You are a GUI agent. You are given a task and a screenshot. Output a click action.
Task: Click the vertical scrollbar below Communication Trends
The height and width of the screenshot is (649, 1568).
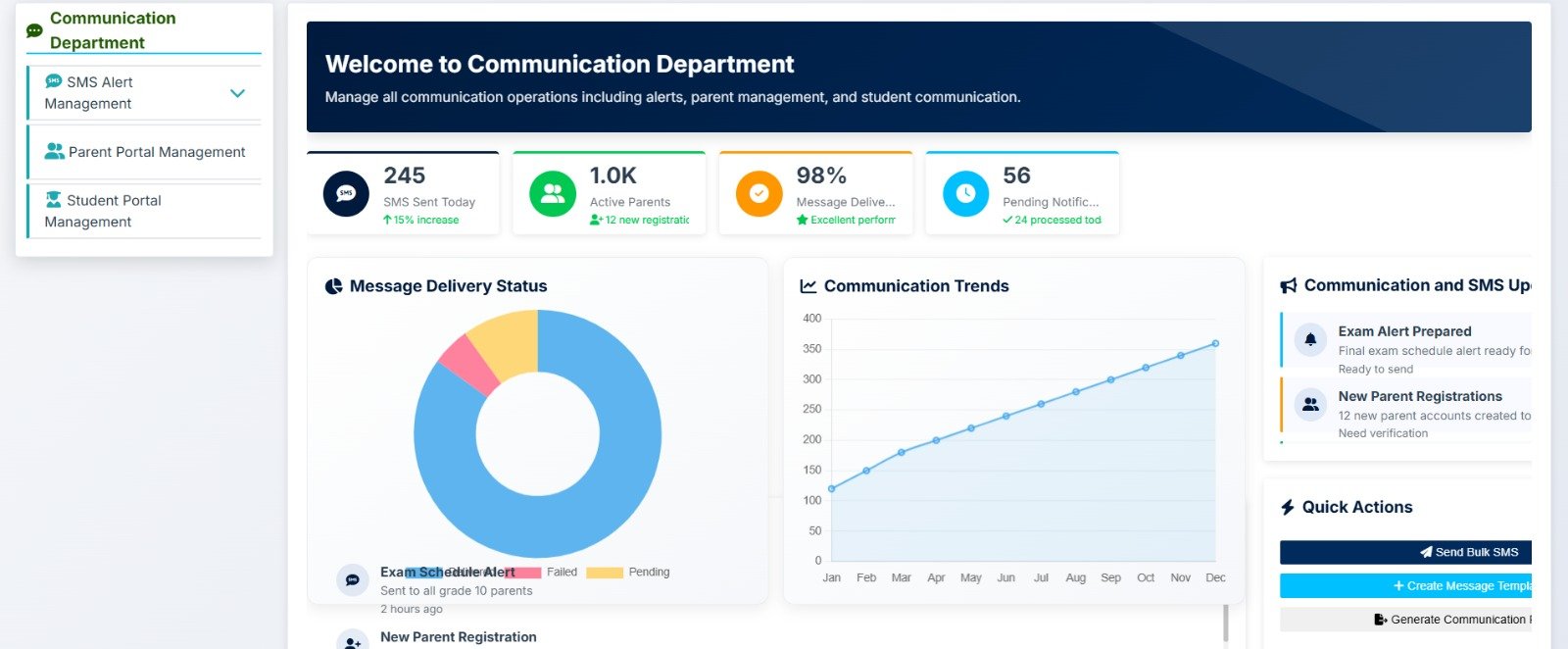click(1225, 623)
